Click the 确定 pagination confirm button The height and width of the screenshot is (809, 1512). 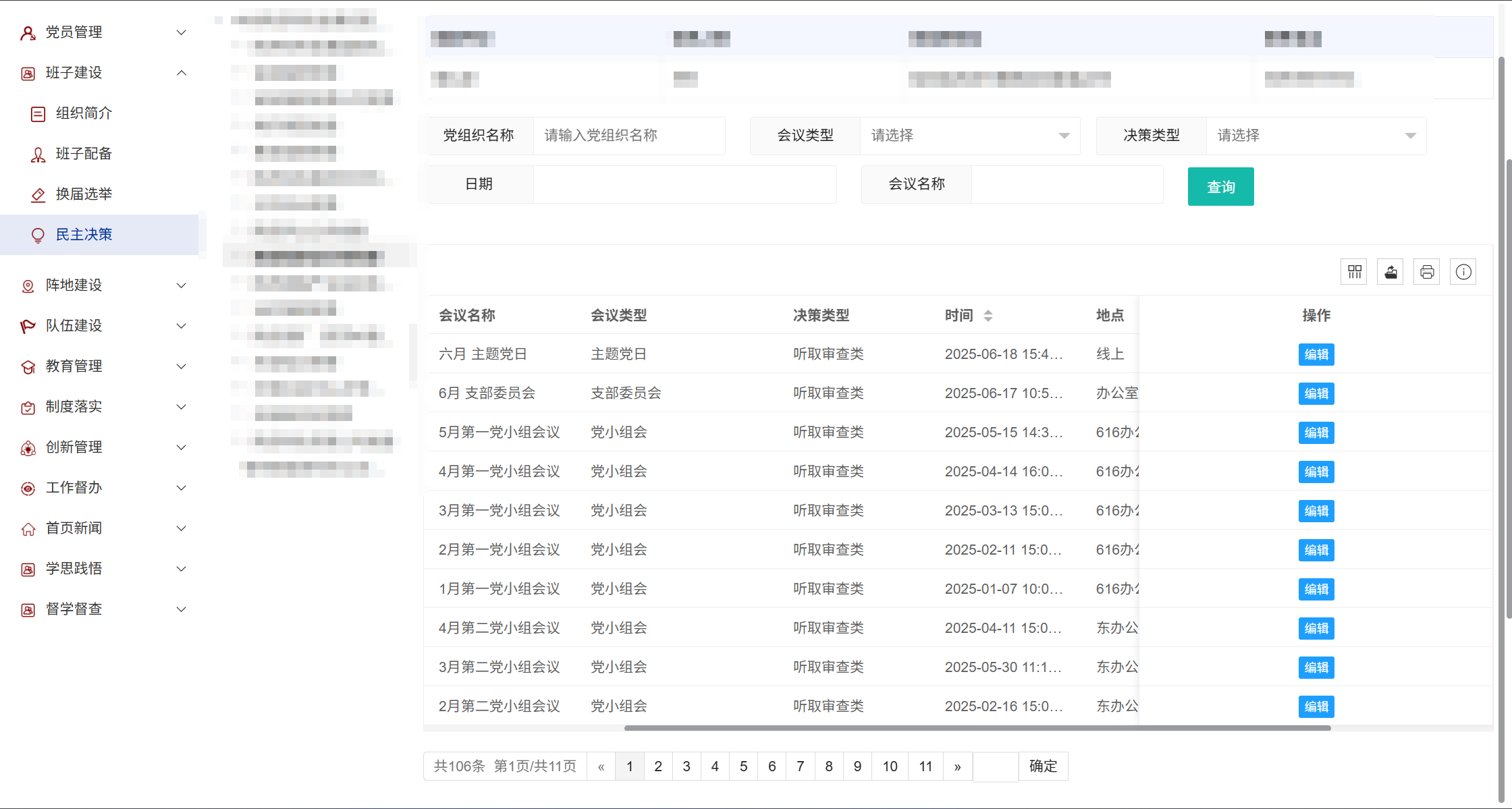(1042, 766)
